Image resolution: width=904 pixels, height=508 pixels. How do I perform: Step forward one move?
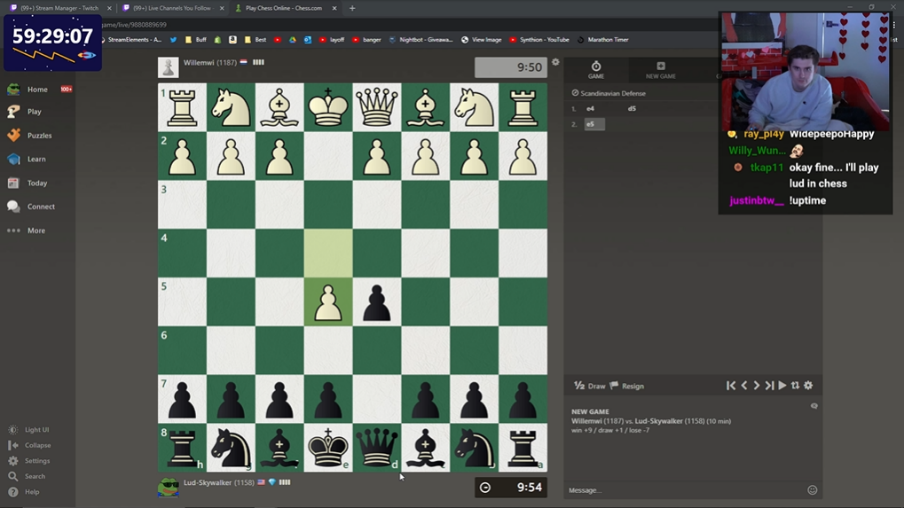(756, 385)
